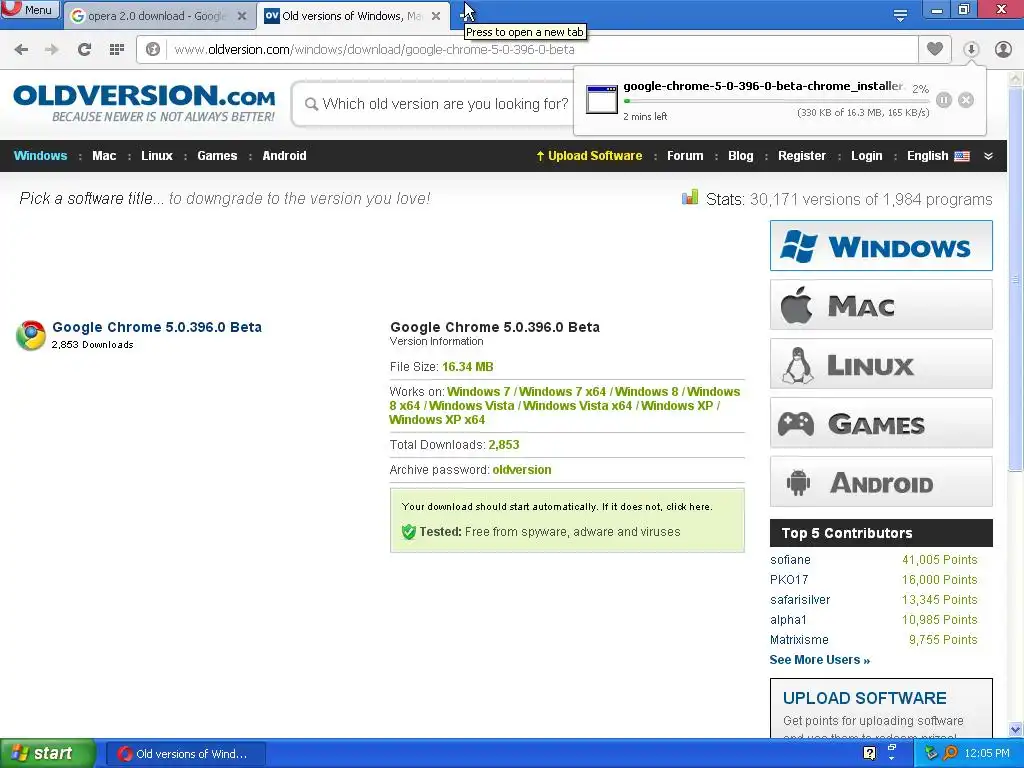Click the search magnifier icon

312,104
